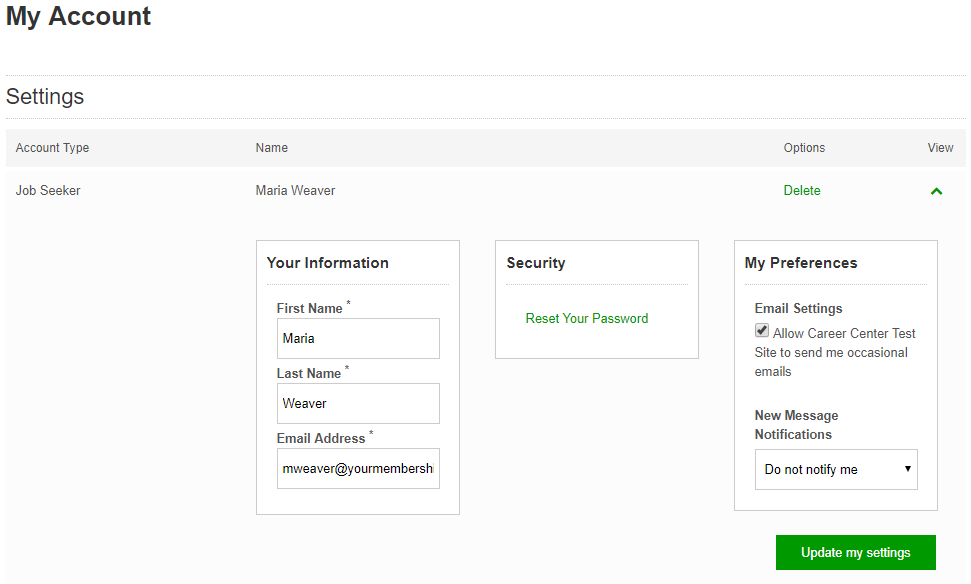This screenshot has width=971, height=584.
Task: Click Maria Weaver in the accounts table
Action: (x=294, y=190)
